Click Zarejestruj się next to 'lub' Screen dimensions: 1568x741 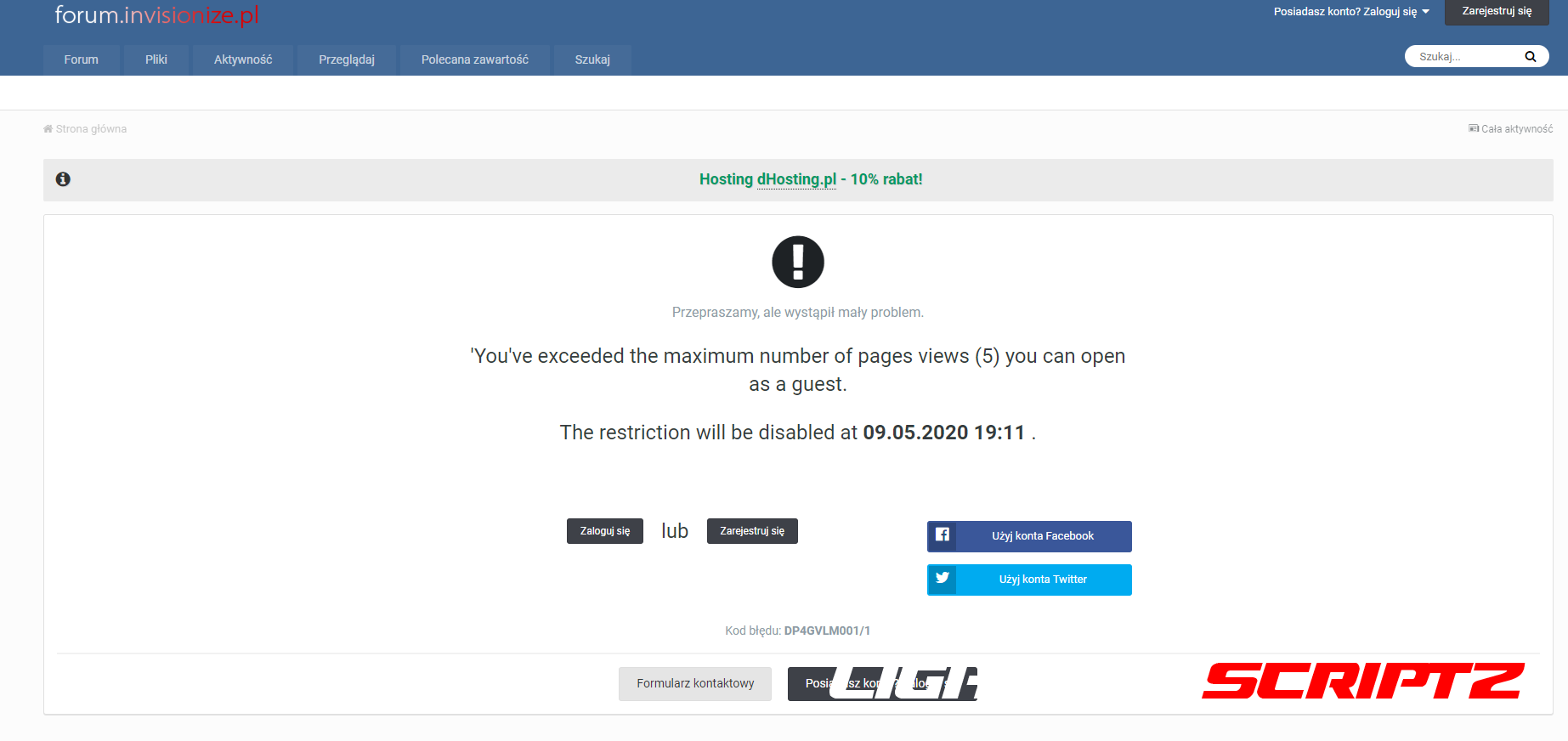[752, 531]
